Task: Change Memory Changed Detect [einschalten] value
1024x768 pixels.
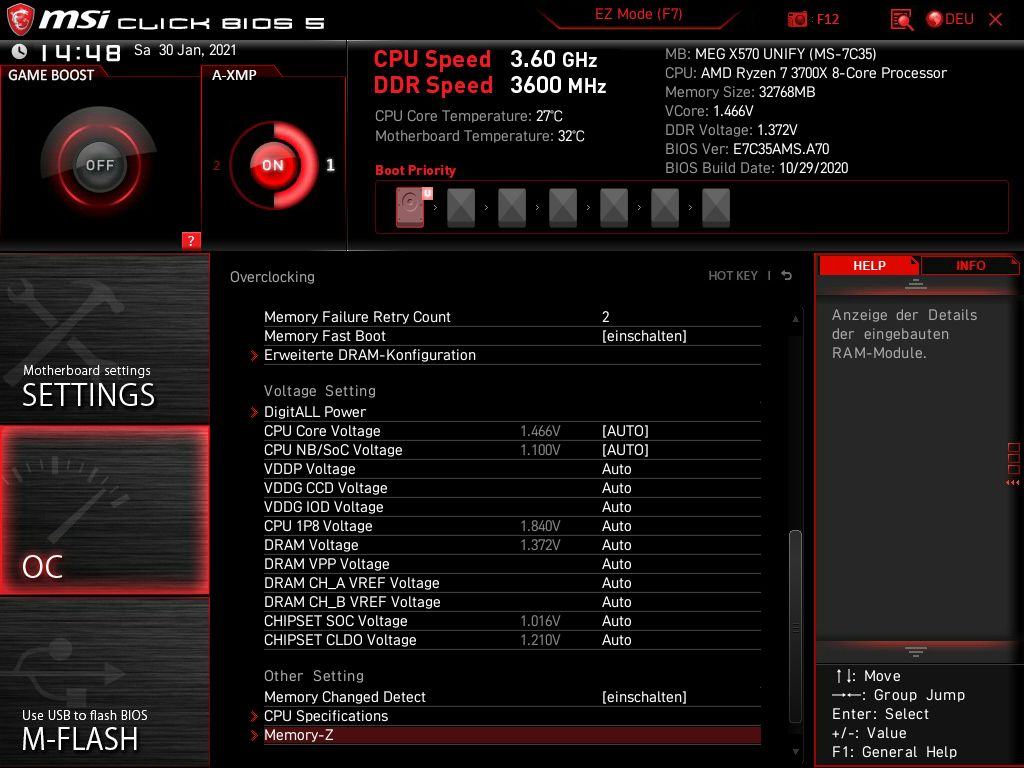Action: click(x=644, y=697)
